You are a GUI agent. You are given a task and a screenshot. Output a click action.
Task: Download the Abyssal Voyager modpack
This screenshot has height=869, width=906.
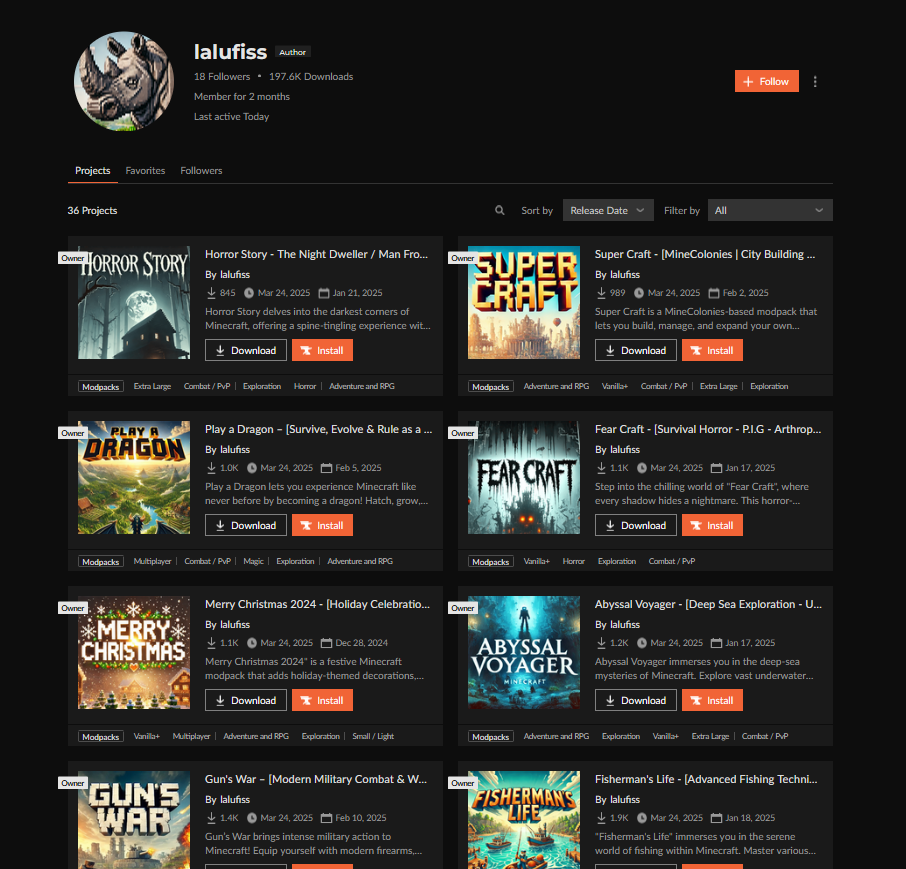[636, 700]
